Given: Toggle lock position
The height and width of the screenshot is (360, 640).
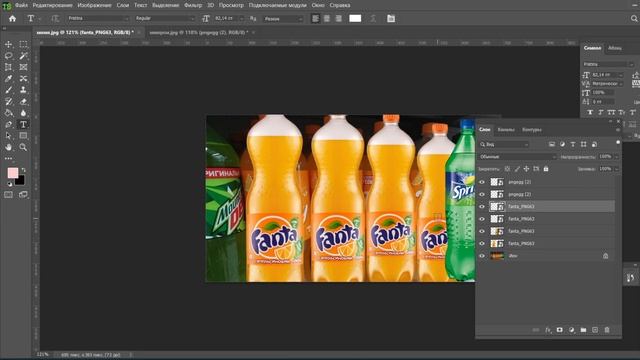Looking at the screenshot, I should [x=527, y=169].
